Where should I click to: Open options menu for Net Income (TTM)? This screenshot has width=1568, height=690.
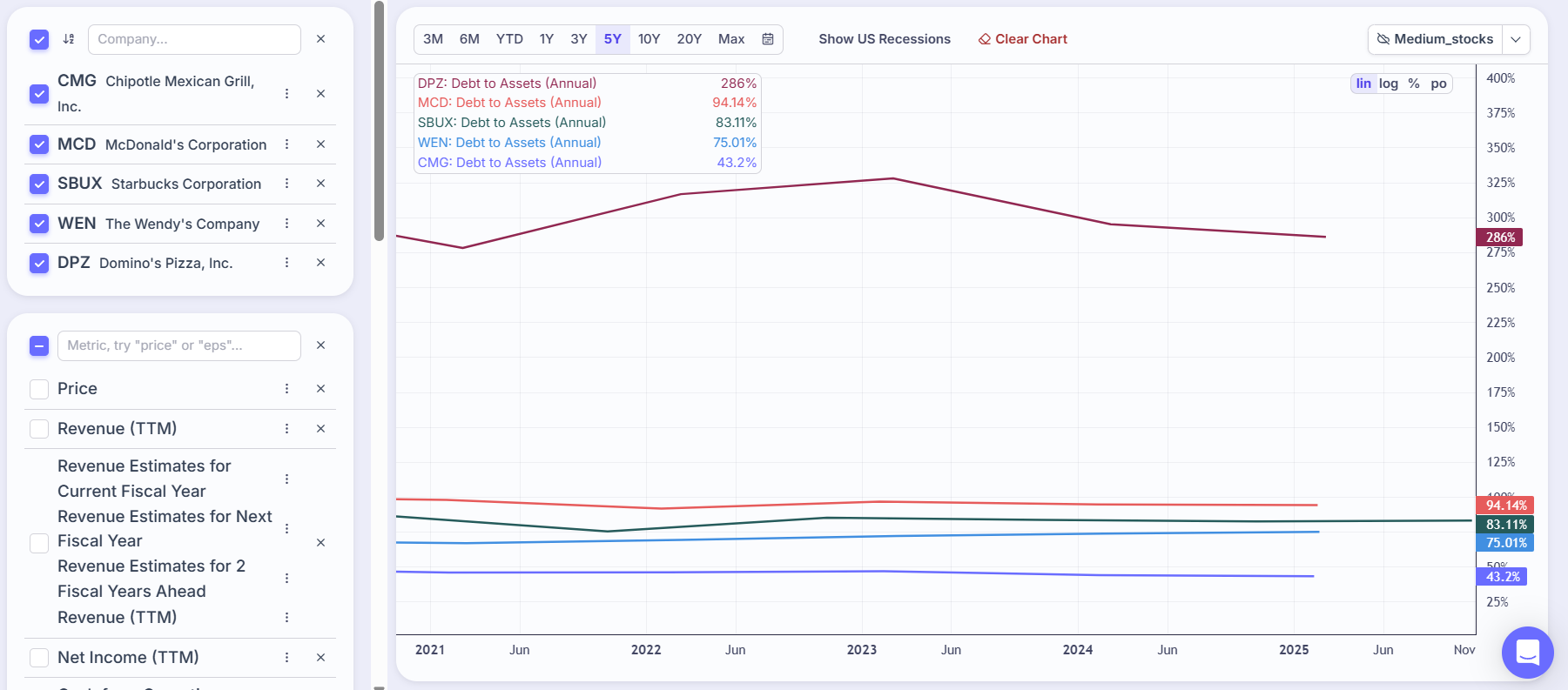coord(286,658)
